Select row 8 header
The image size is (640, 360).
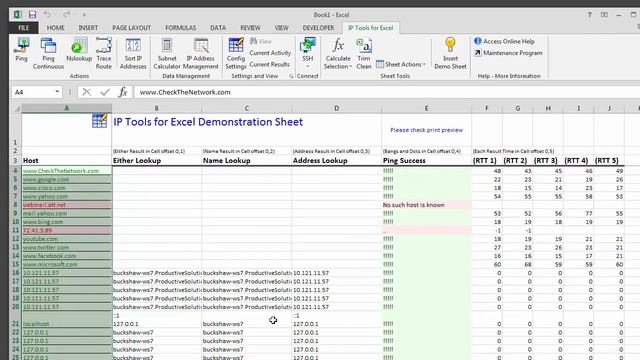pos(15,205)
